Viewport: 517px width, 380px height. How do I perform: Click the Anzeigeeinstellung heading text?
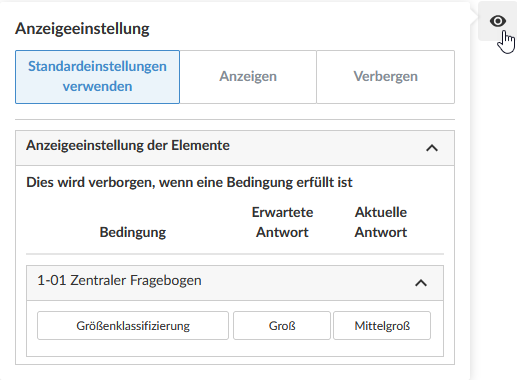click(x=82, y=28)
